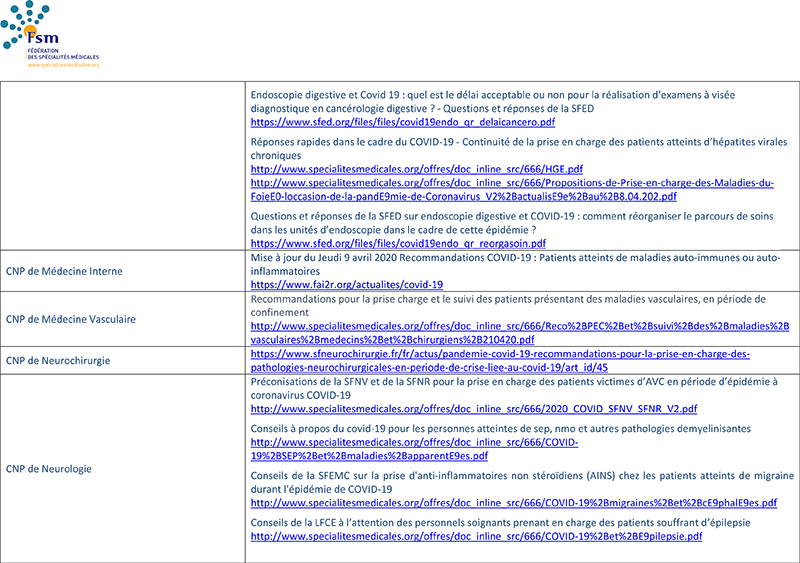Click 'Conseils de la SFEMC' text

pos(300,475)
